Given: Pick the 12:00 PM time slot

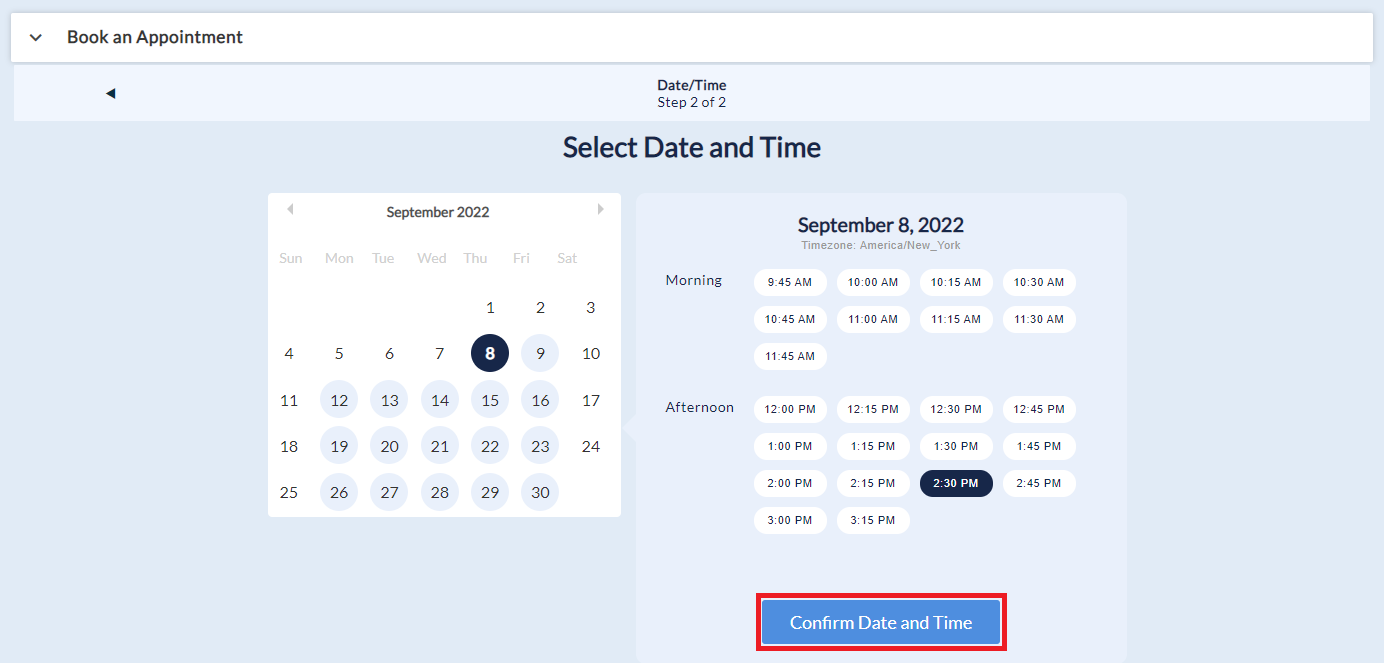Looking at the screenshot, I should (790, 409).
